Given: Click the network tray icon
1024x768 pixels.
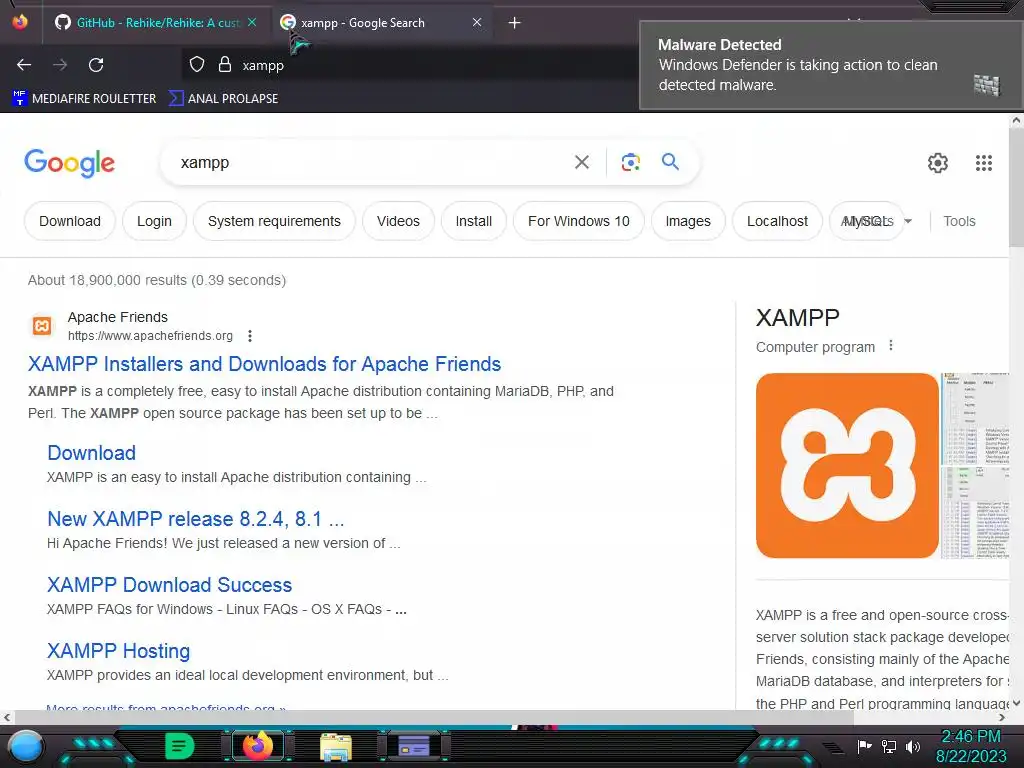Looking at the screenshot, I should 889,746.
